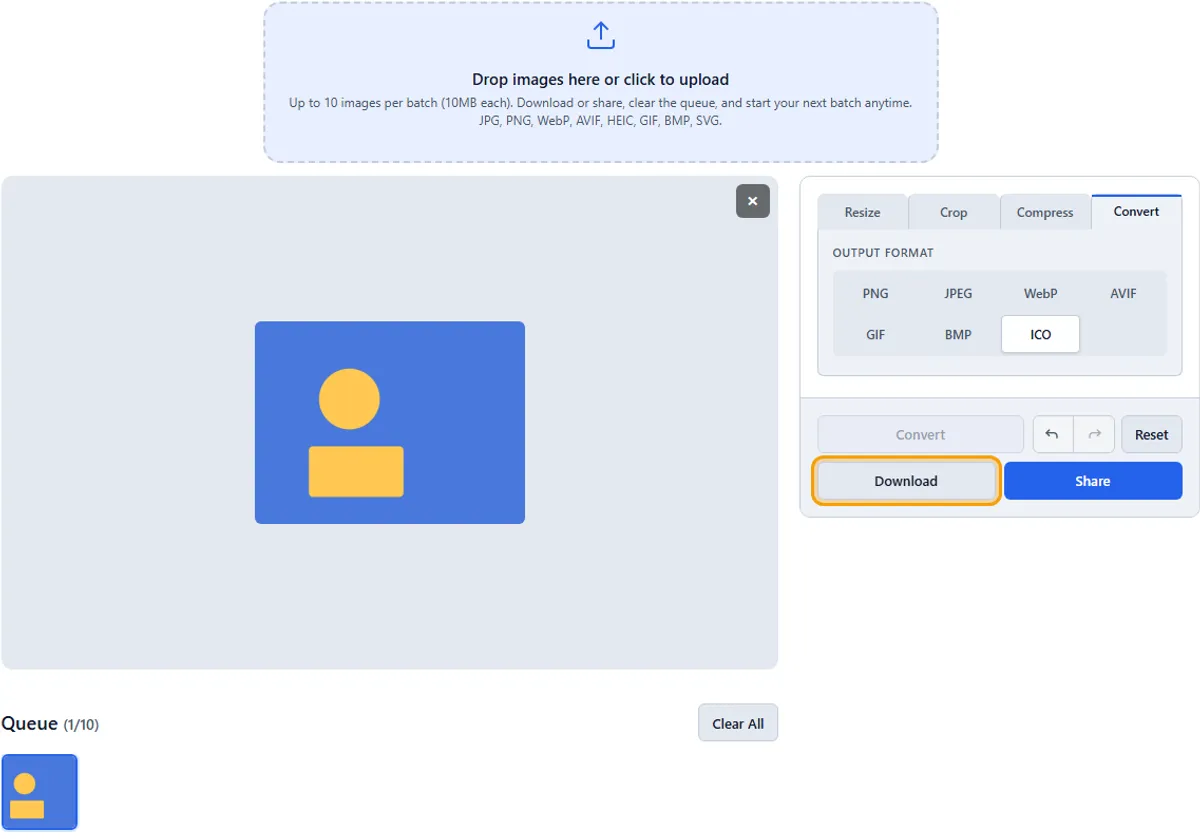Reset the image edits
1200x839 pixels.
click(1152, 435)
